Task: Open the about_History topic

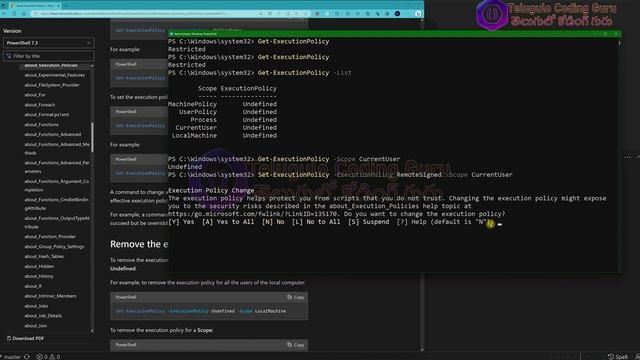Action: [x=39, y=276]
